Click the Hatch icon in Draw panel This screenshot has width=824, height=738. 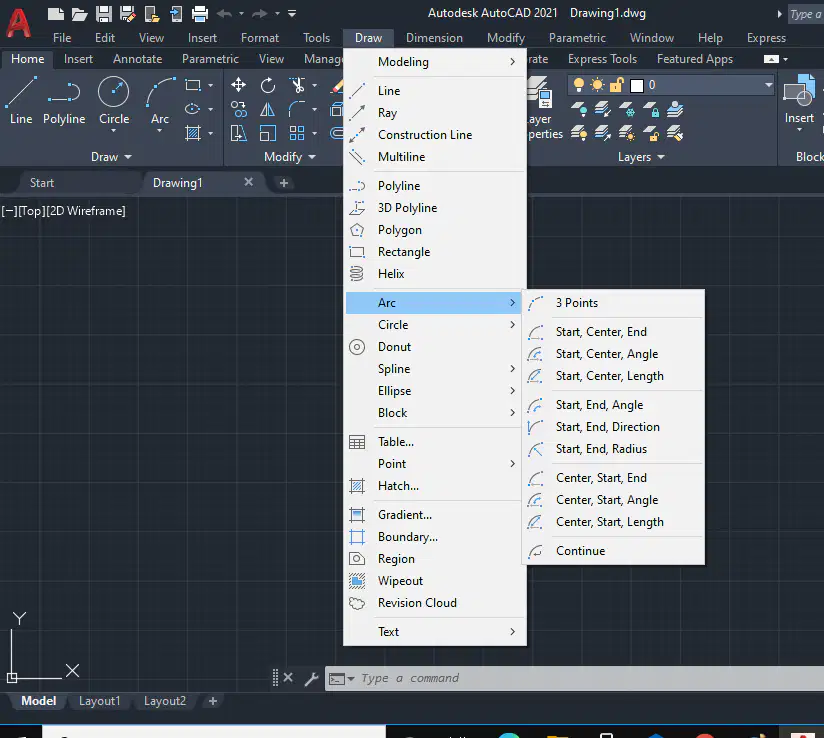pyautogui.click(x=193, y=133)
